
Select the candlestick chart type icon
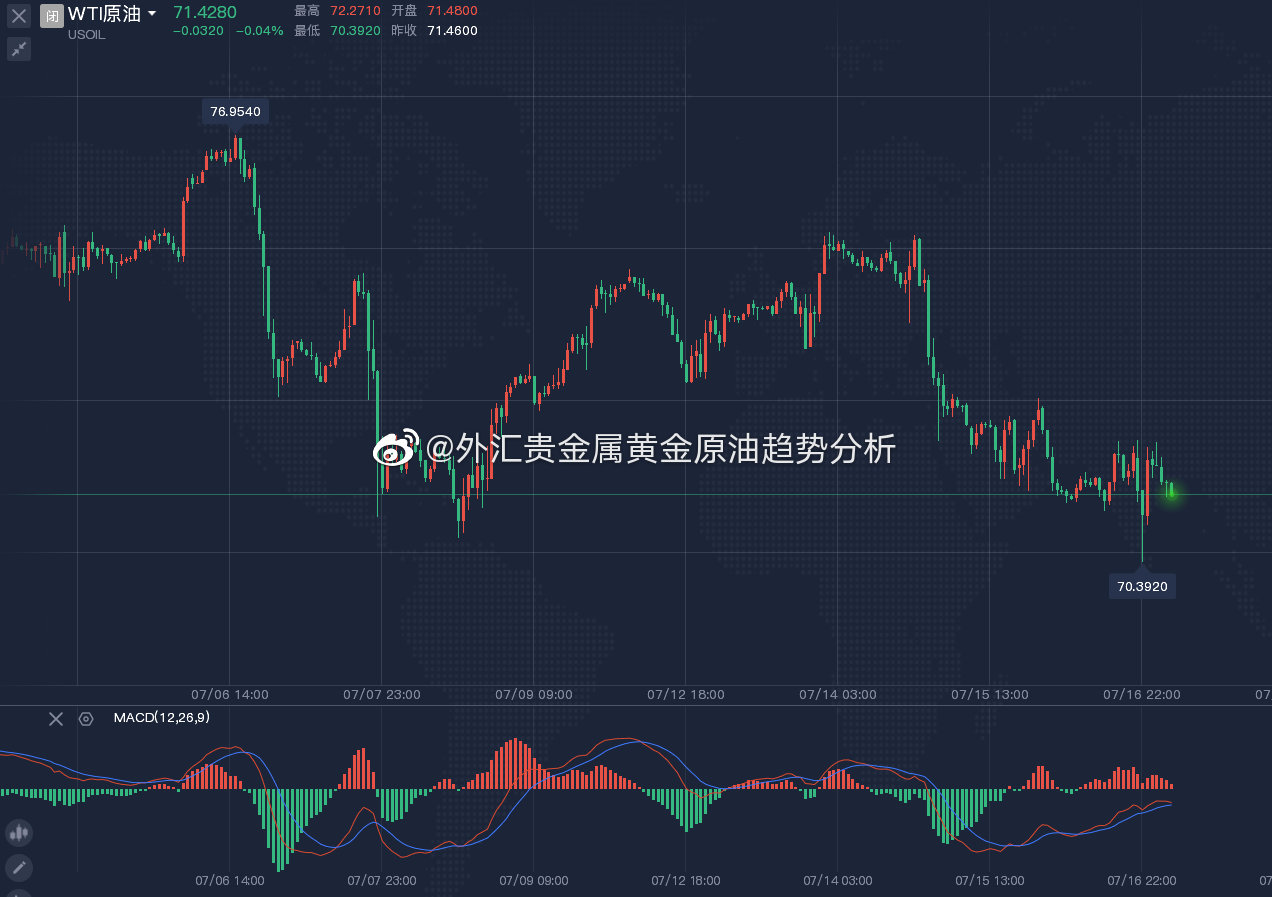(18, 832)
